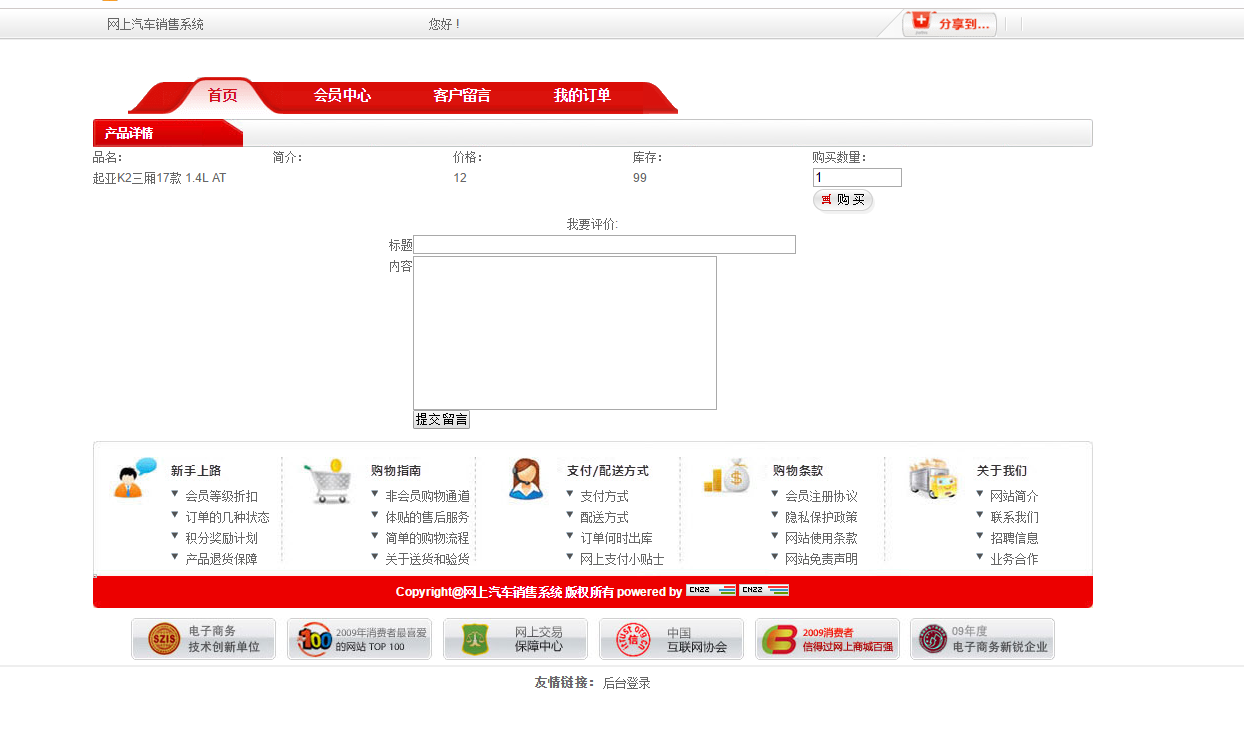The width and height of the screenshot is (1244, 735).
Task: Open 订单的几种状态 link
Action: pos(227,517)
